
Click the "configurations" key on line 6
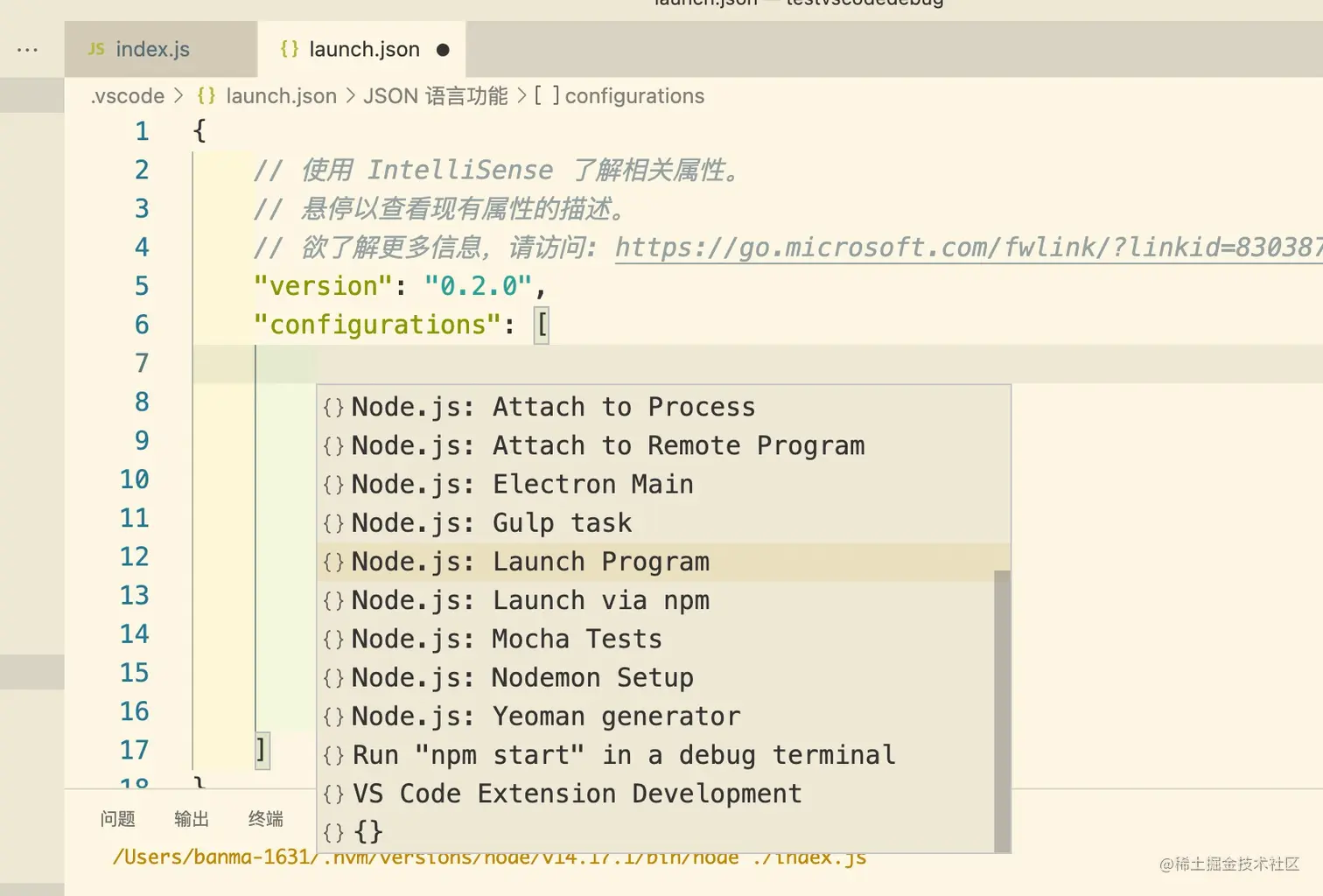point(377,325)
